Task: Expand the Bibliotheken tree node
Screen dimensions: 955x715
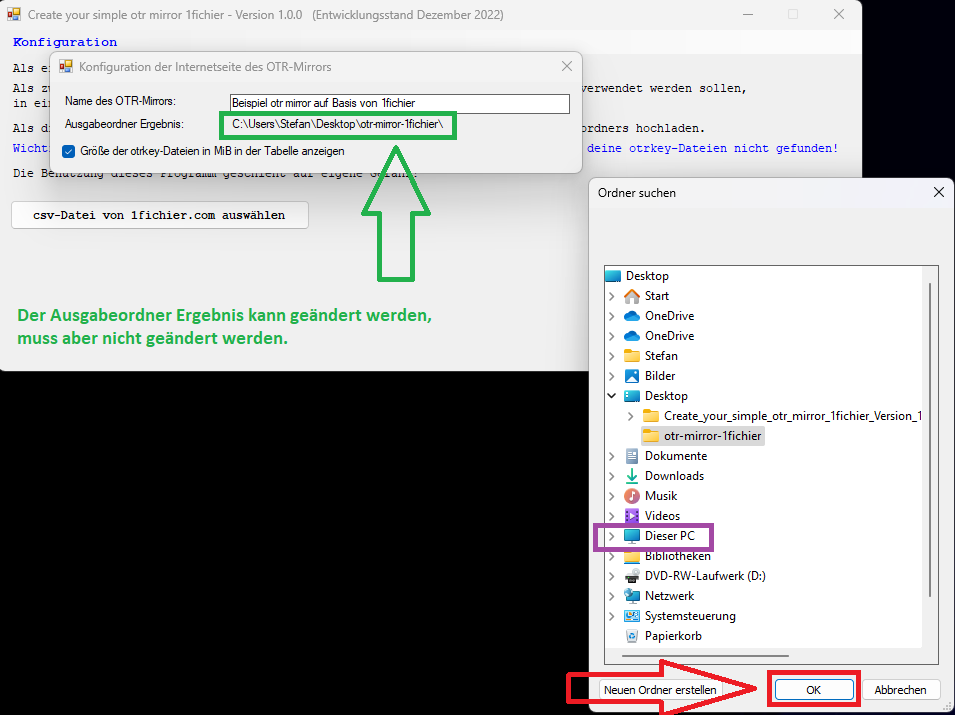Action: tap(612, 556)
